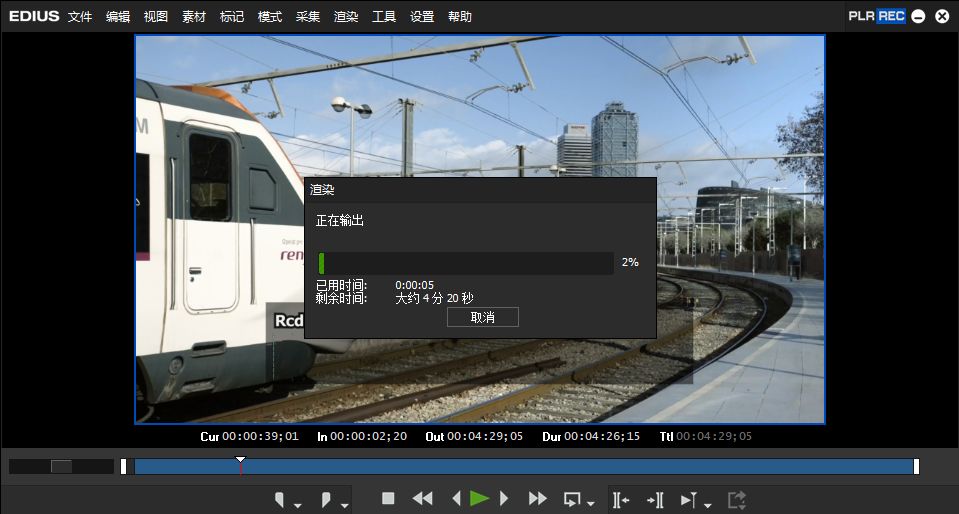Open the Set Out point dropdown arrow

(344, 504)
